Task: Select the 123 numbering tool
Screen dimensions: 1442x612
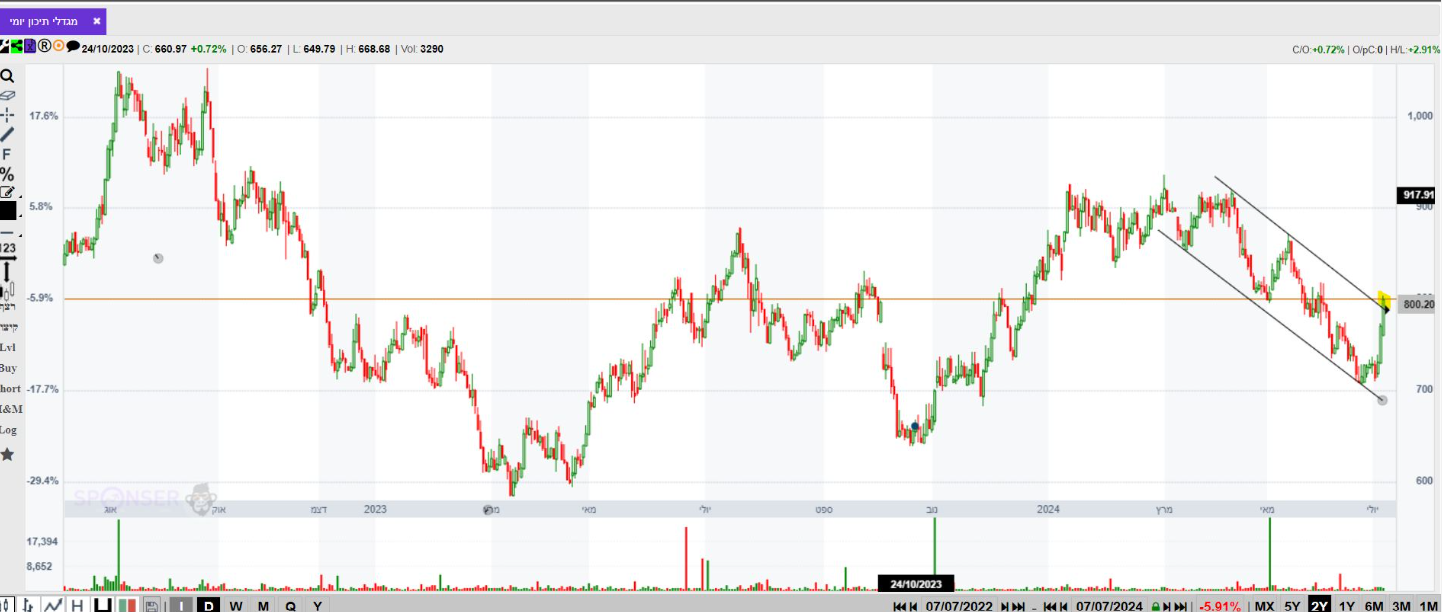Action: pos(8,248)
